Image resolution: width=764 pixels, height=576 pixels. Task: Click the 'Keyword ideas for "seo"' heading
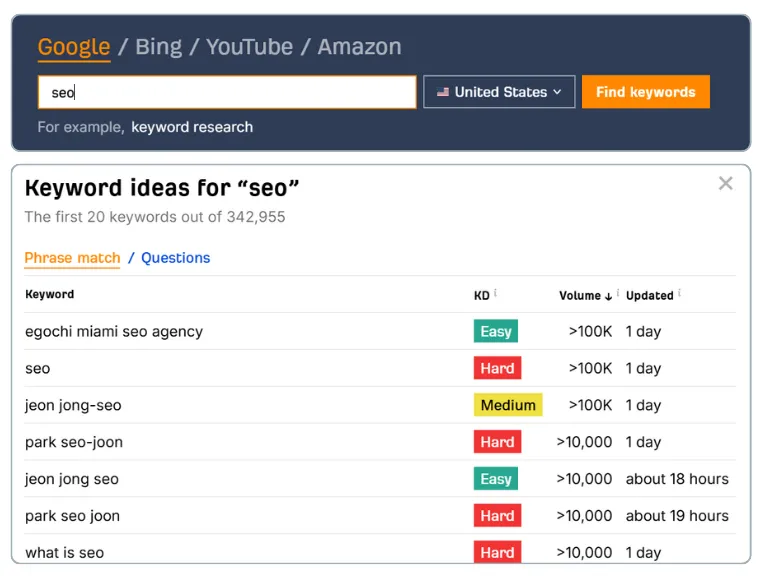click(x=162, y=188)
